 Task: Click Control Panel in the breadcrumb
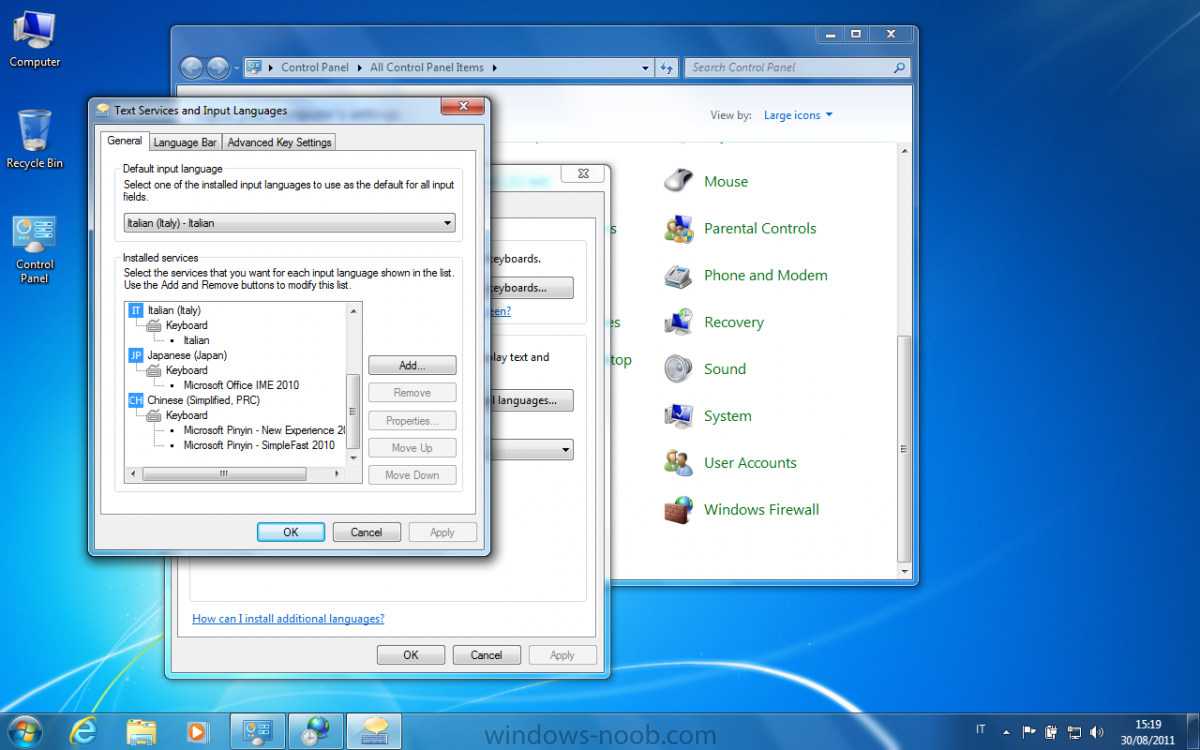[x=315, y=68]
